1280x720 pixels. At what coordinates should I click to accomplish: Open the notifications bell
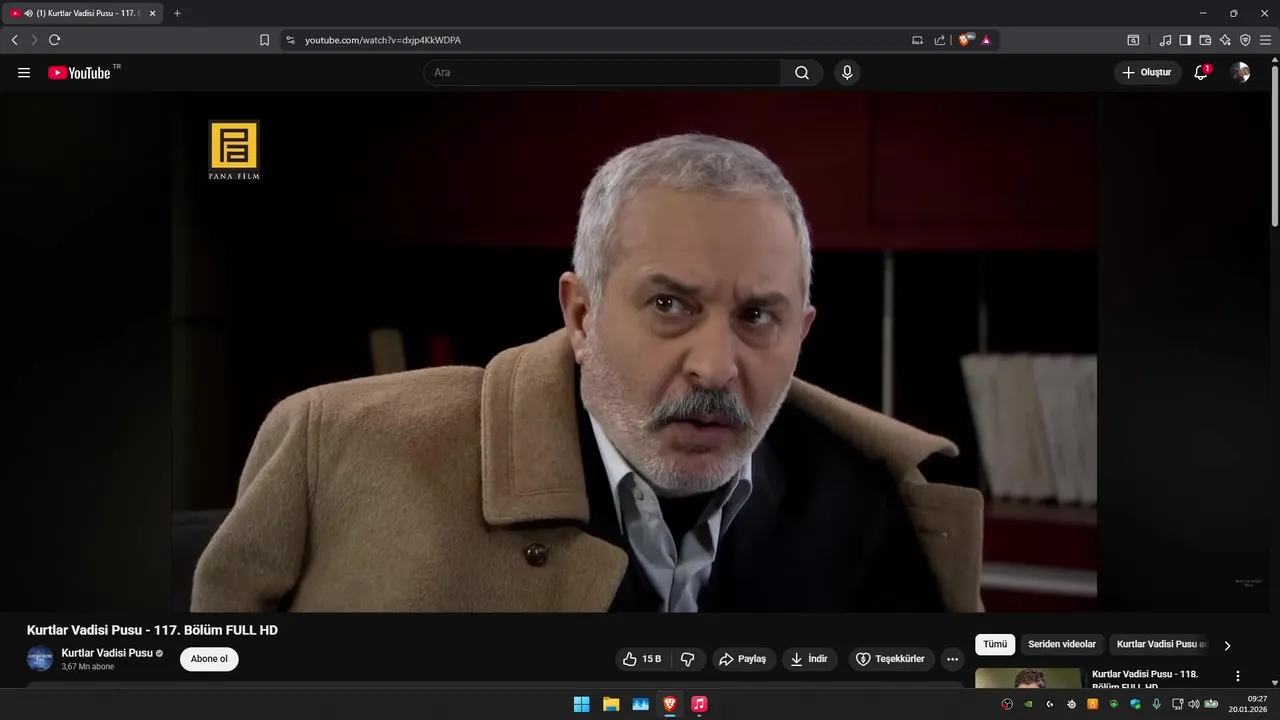pos(1201,73)
